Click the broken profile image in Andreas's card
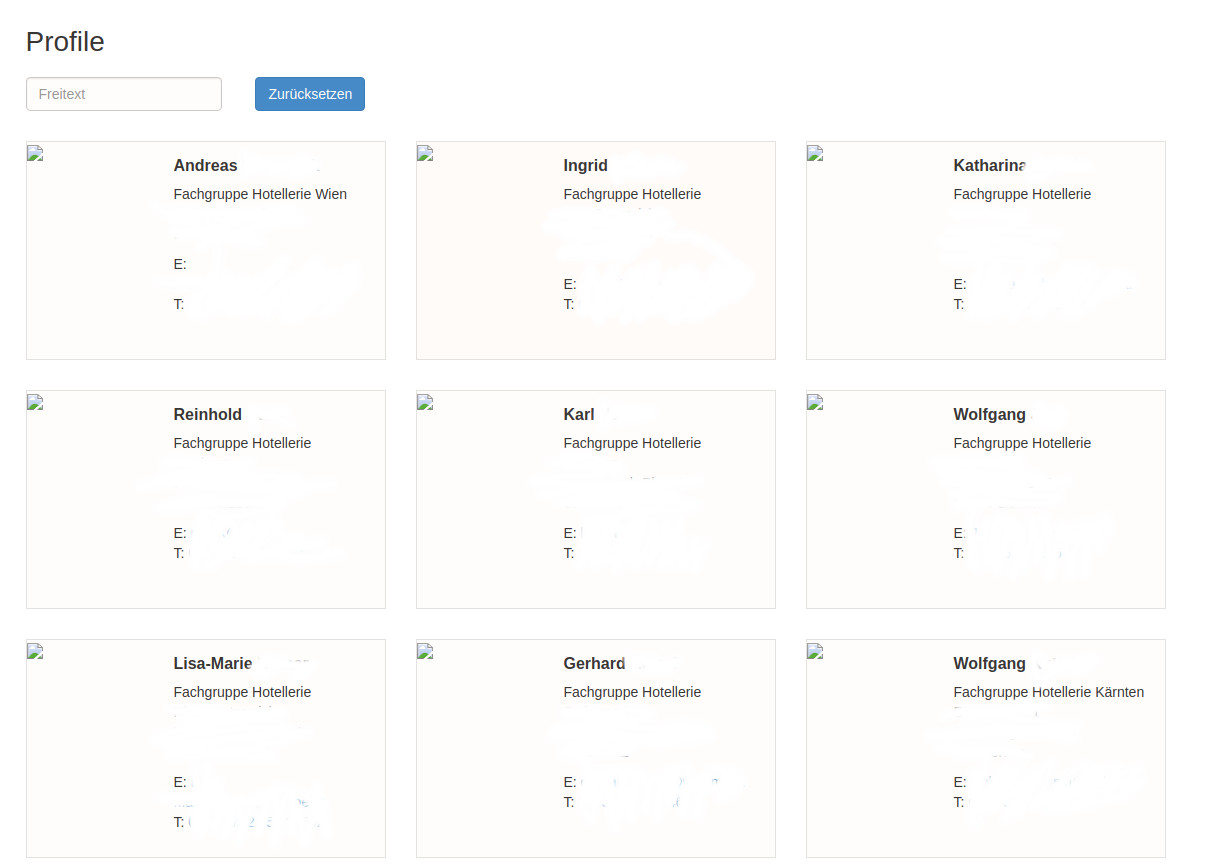The width and height of the screenshot is (1219, 868). 35,153
